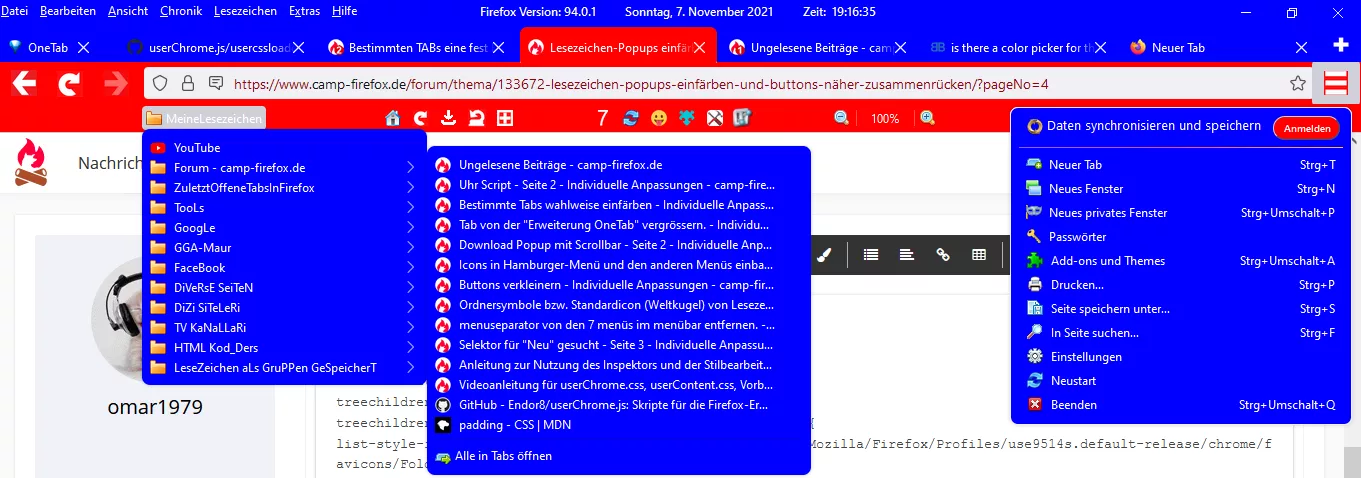Click the chain link icon in the editor toolbar

click(942, 255)
